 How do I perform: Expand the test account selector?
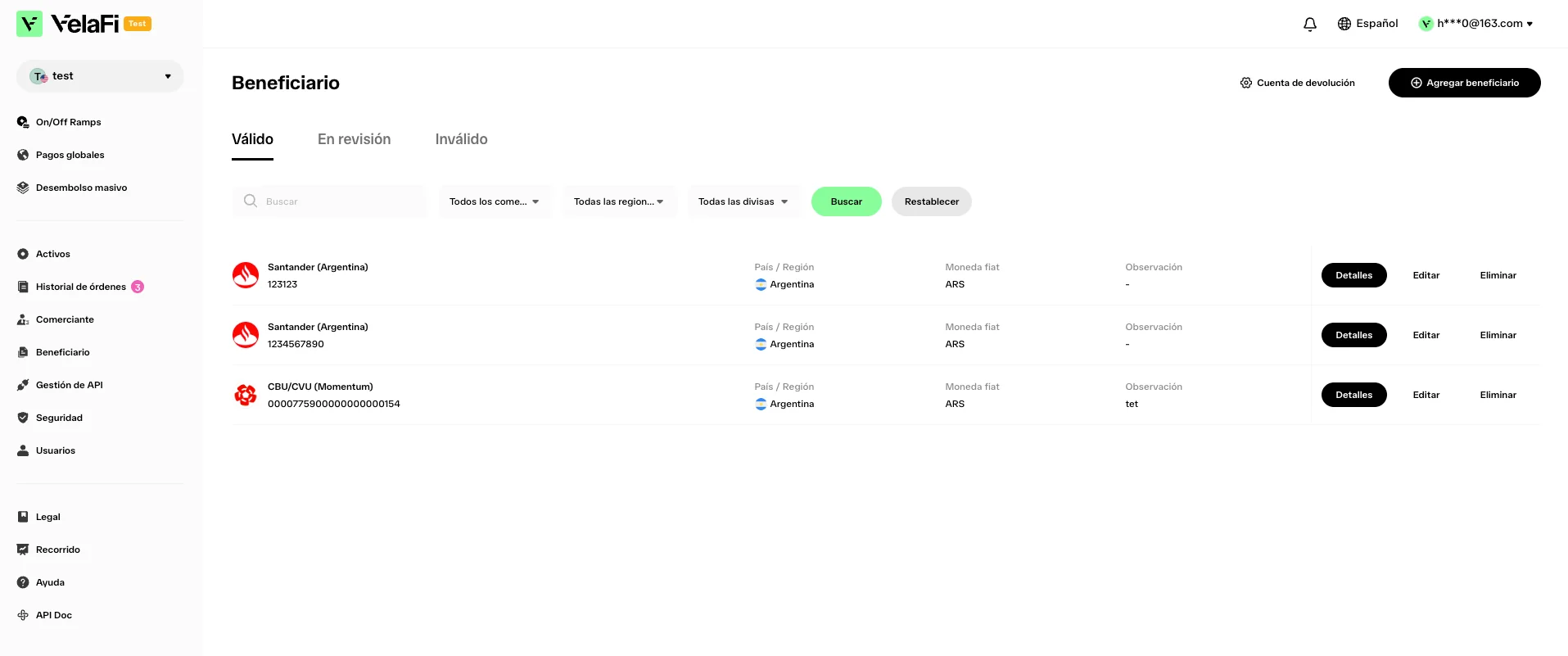[100, 76]
